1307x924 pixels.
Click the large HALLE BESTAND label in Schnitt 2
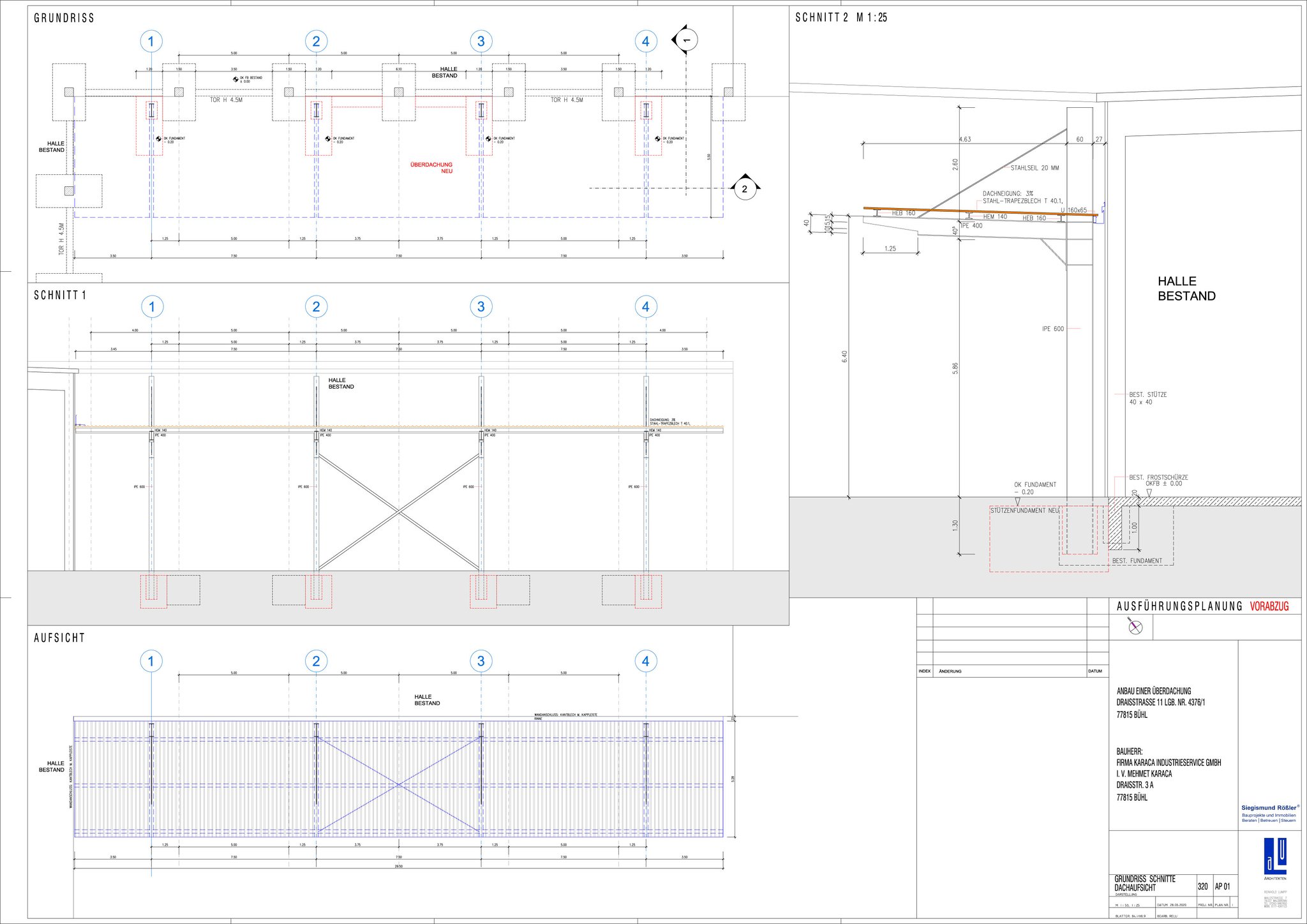(x=1186, y=288)
